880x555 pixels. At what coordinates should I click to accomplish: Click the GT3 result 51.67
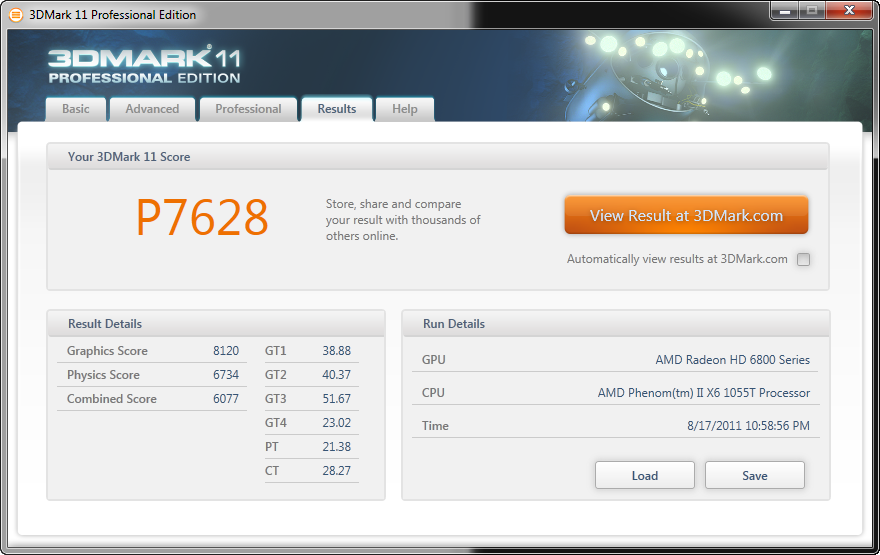(336, 399)
